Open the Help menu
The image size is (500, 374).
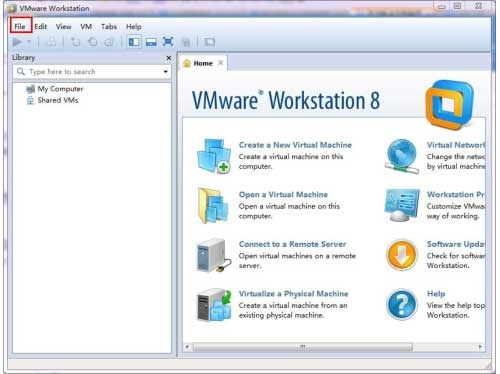coord(133,26)
